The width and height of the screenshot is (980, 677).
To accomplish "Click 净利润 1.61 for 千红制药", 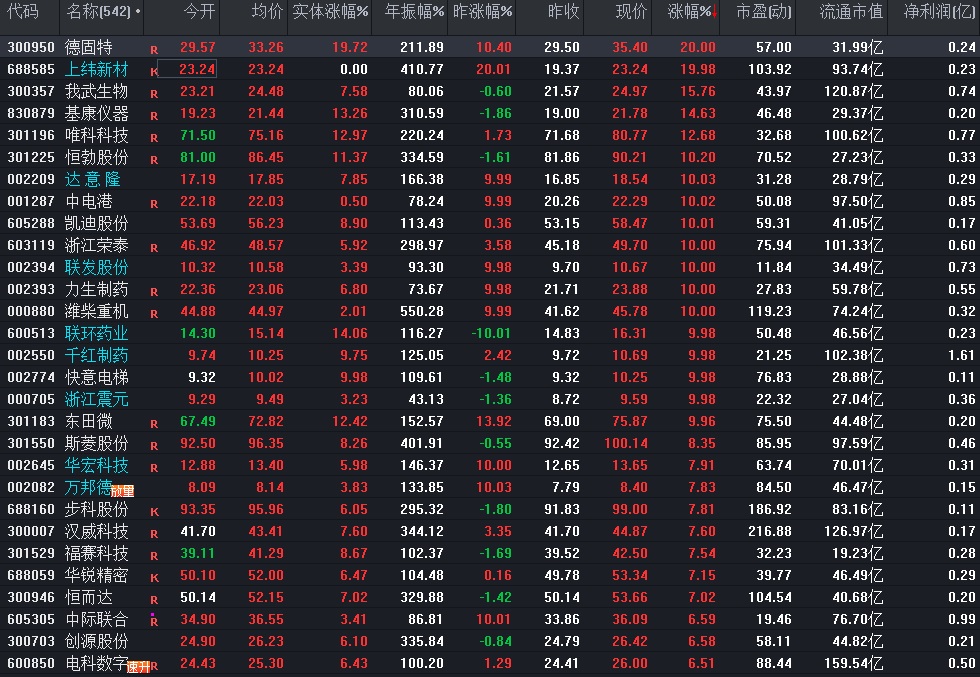I will click(961, 355).
